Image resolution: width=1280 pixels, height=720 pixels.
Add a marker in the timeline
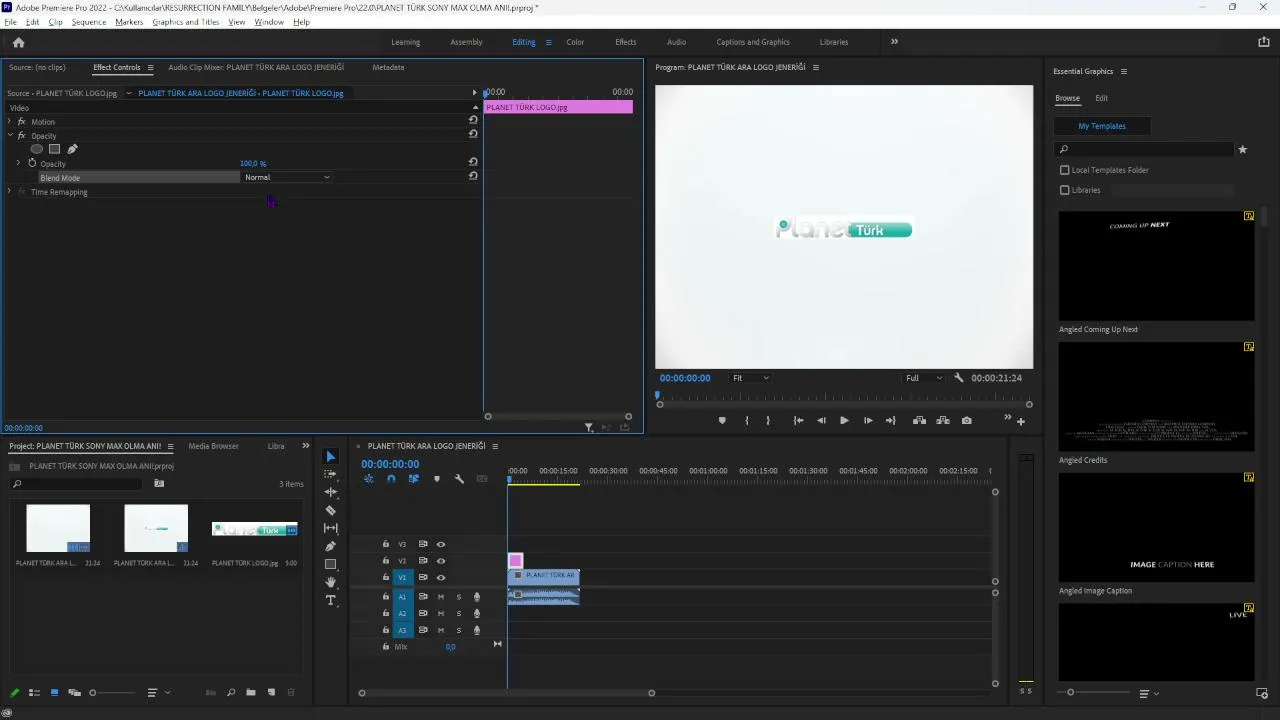(436, 479)
